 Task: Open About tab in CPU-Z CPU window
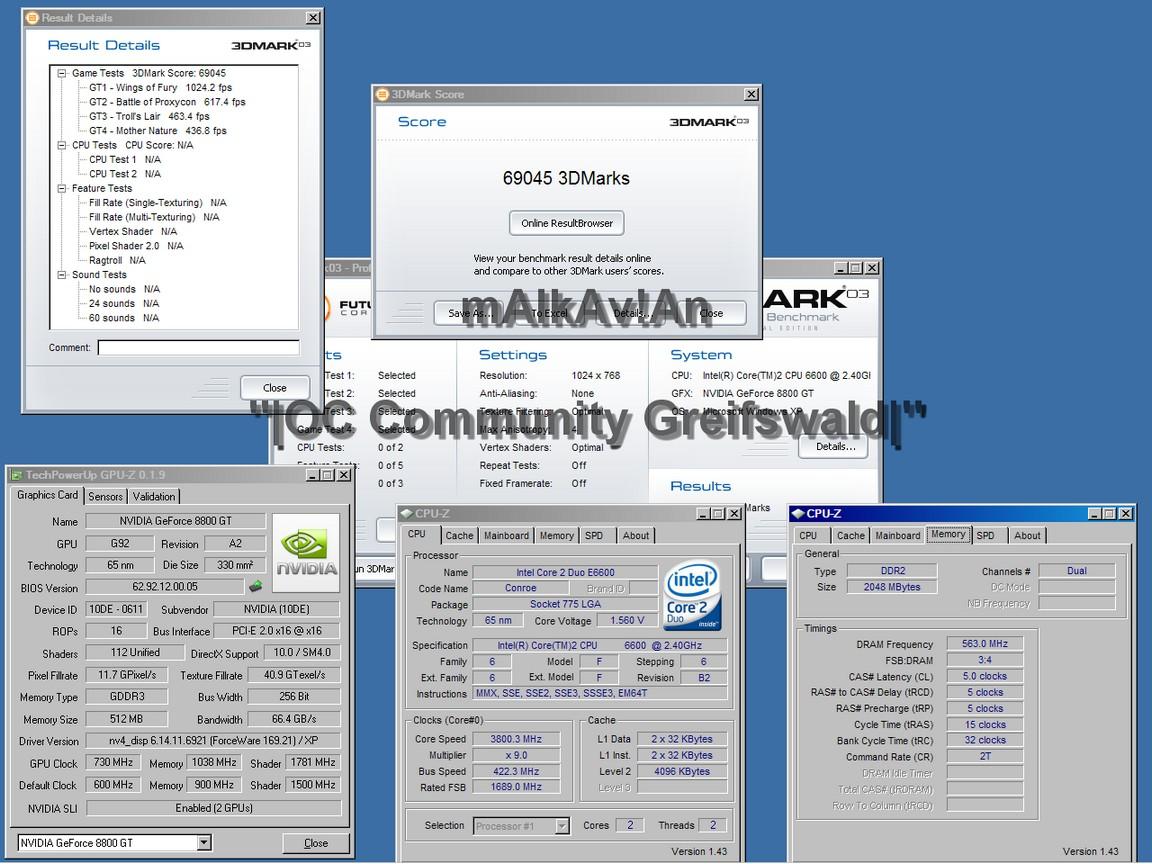pyautogui.click(x=636, y=536)
